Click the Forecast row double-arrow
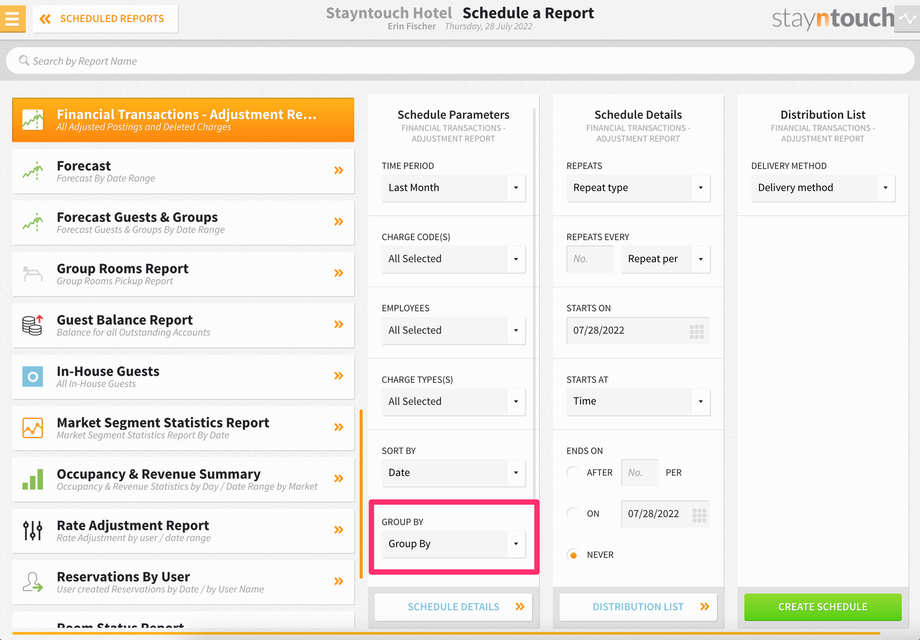 click(x=339, y=171)
